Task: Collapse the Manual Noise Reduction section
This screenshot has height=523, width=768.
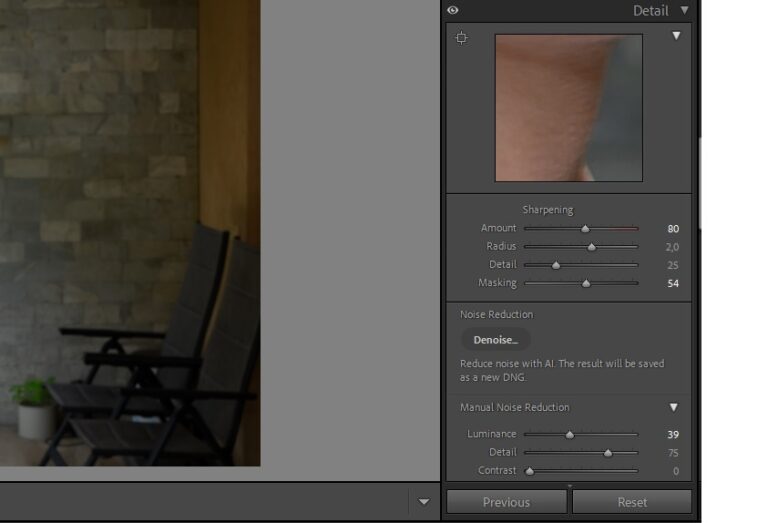Action: (673, 407)
